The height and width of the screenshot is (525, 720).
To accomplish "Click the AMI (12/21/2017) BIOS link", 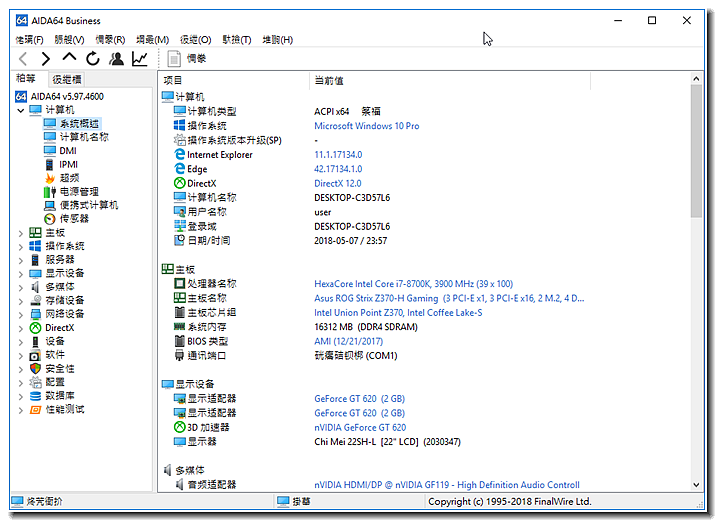I will (x=349, y=341).
